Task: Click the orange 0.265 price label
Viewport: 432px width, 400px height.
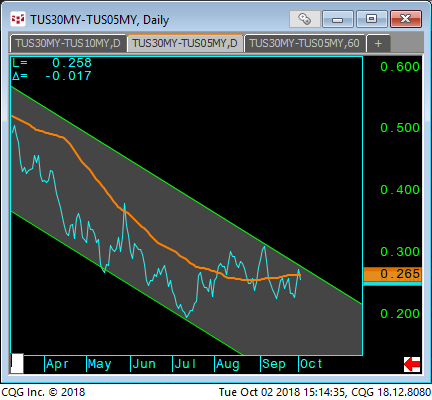Action: coord(392,274)
